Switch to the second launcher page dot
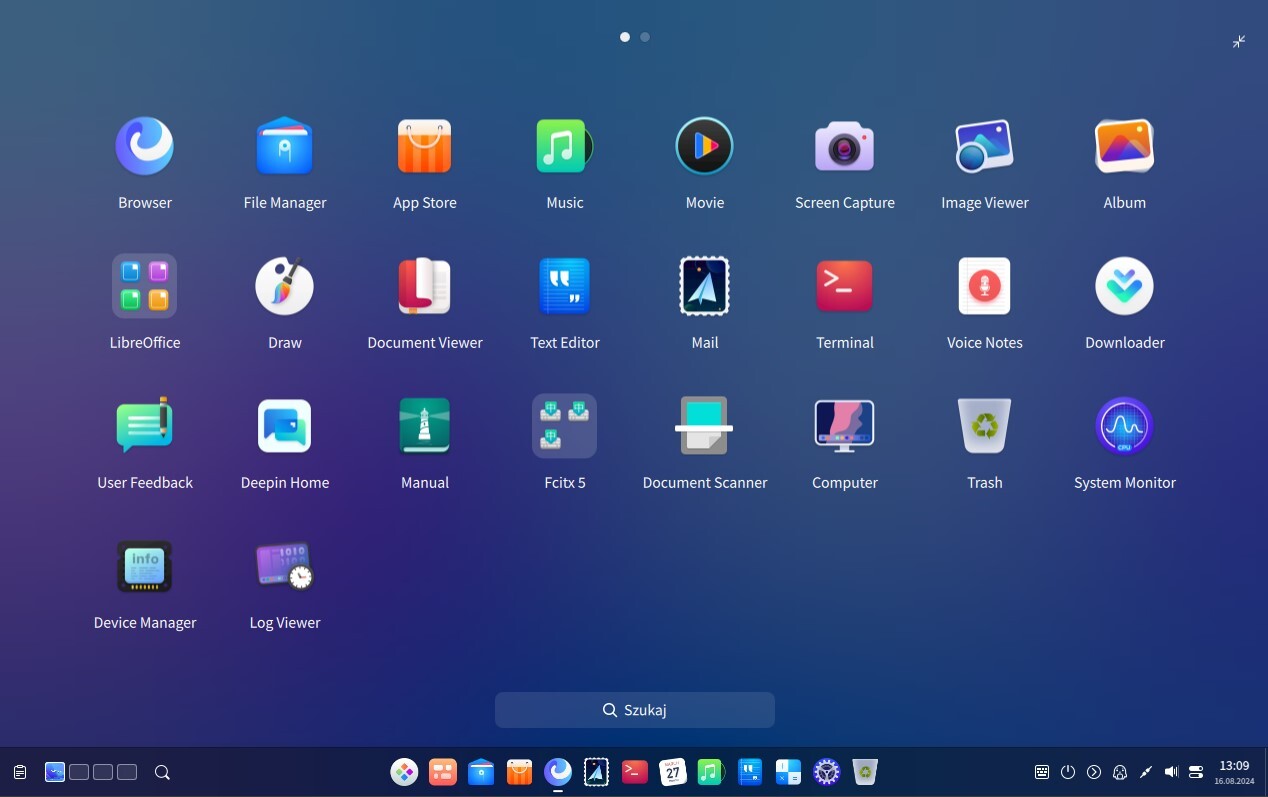The image size is (1268, 797). [645, 37]
